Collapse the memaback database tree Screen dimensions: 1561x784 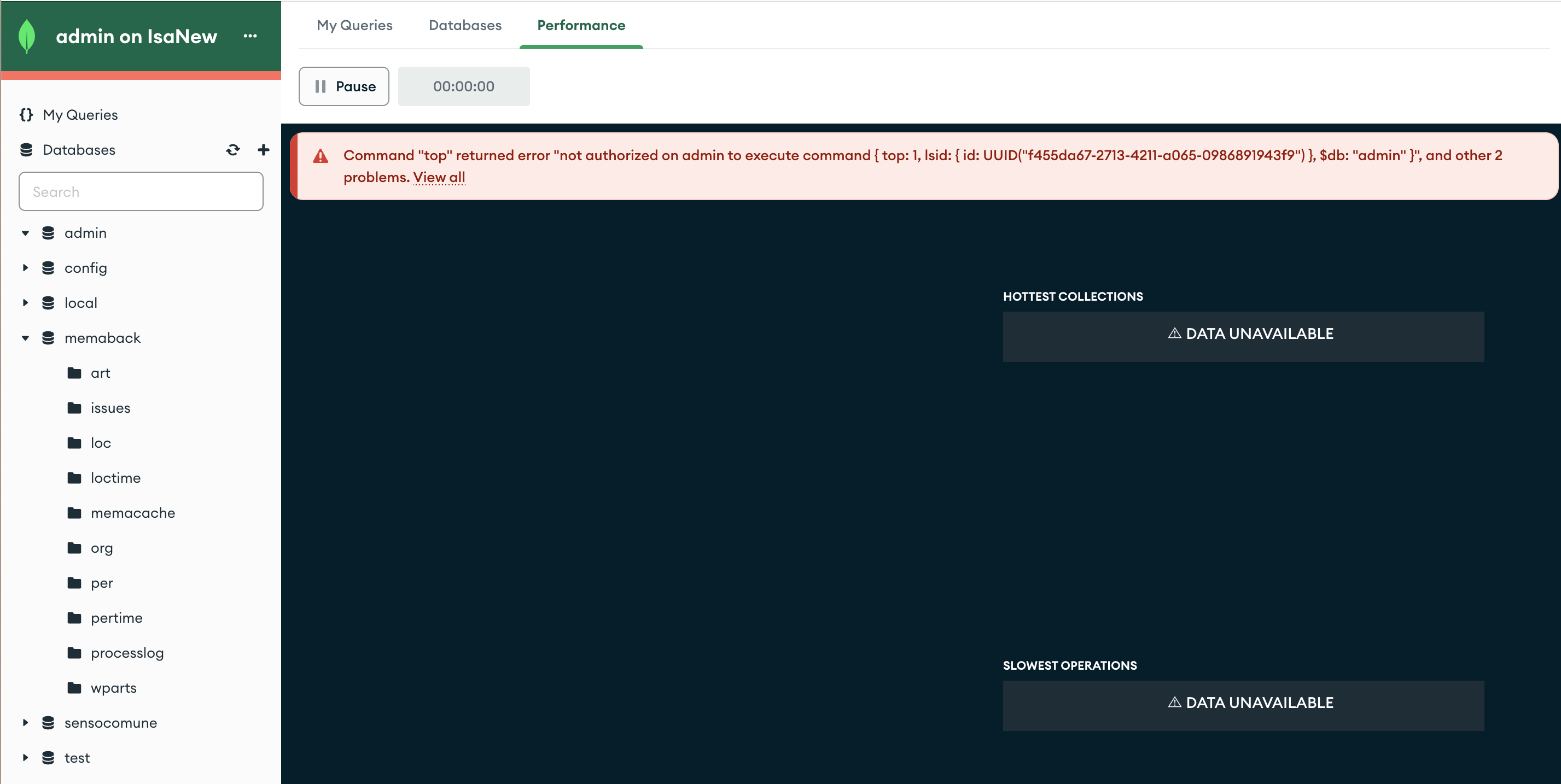(26, 338)
